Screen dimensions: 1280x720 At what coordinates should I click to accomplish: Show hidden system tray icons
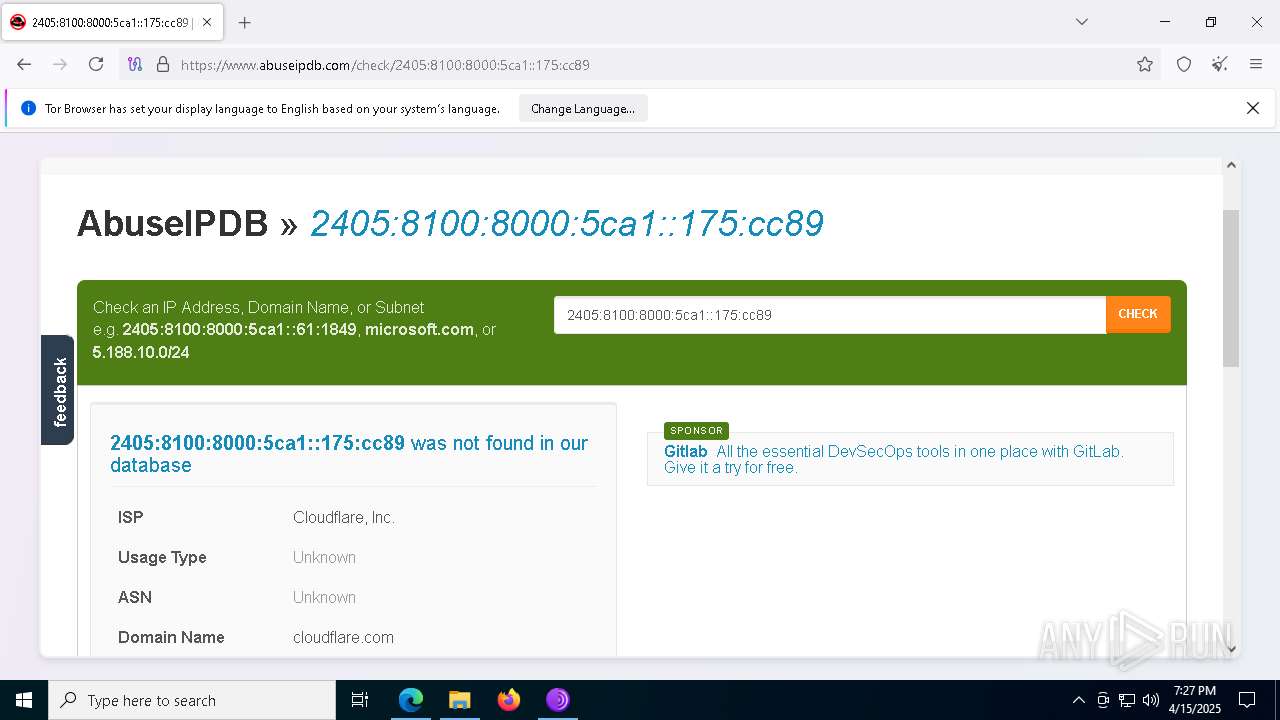point(1078,700)
